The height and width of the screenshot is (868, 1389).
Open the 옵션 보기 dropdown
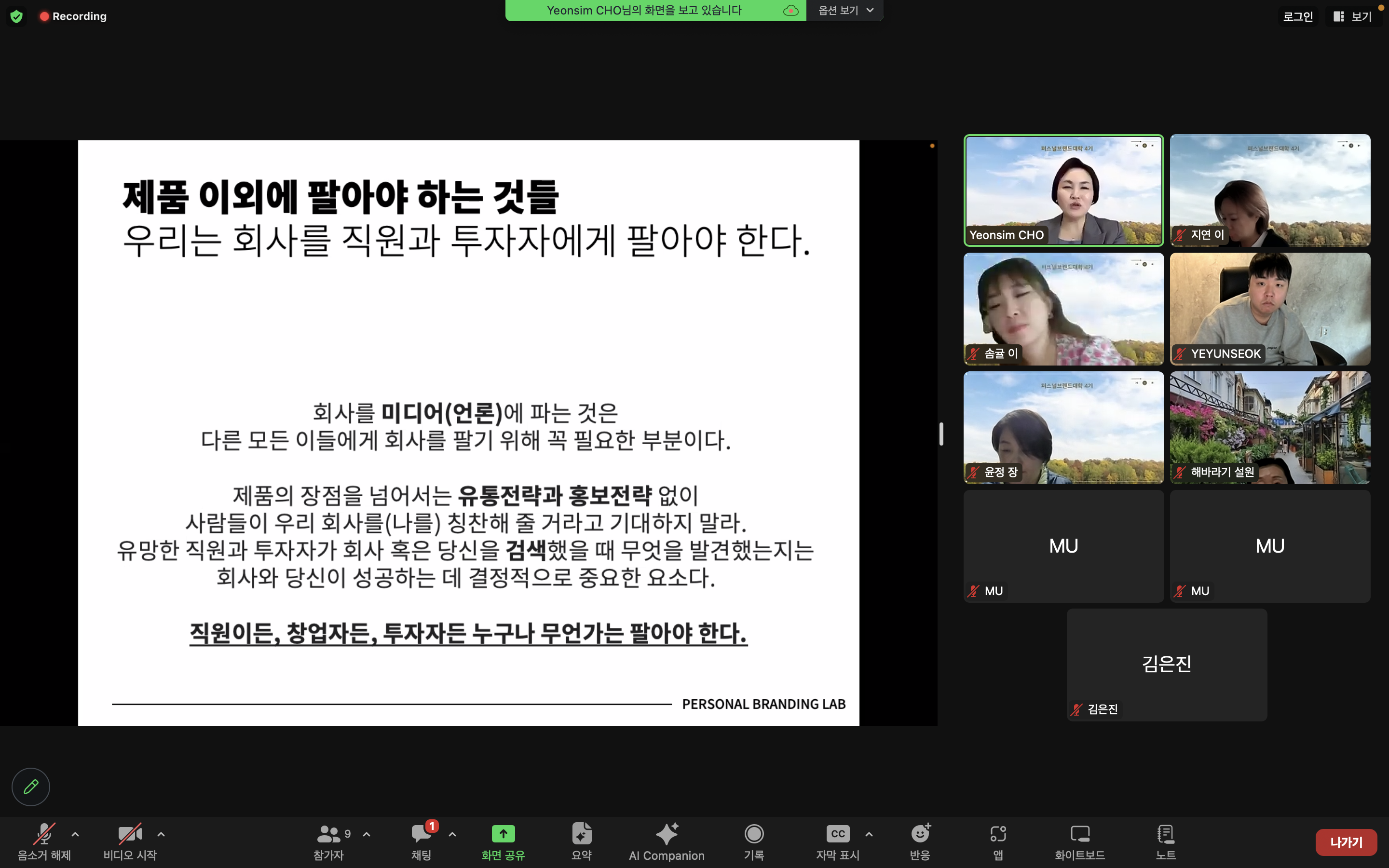pos(845,10)
